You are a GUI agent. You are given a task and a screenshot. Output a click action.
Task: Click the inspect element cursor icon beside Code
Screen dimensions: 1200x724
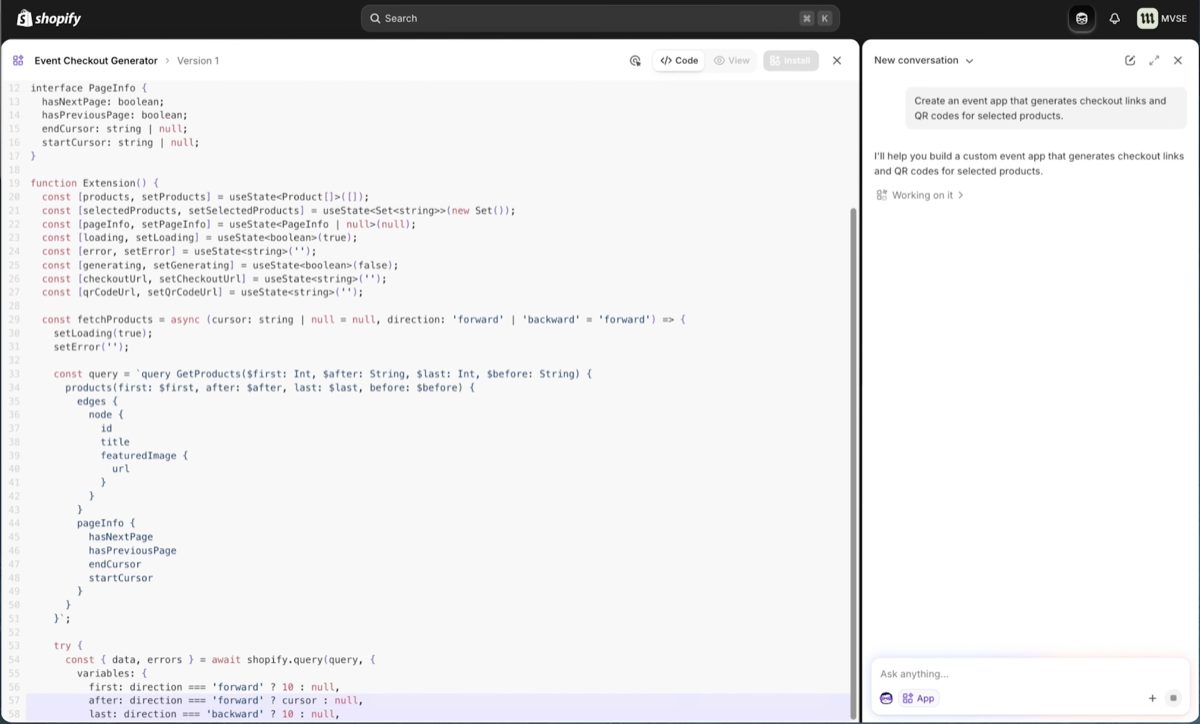click(635, 61)
